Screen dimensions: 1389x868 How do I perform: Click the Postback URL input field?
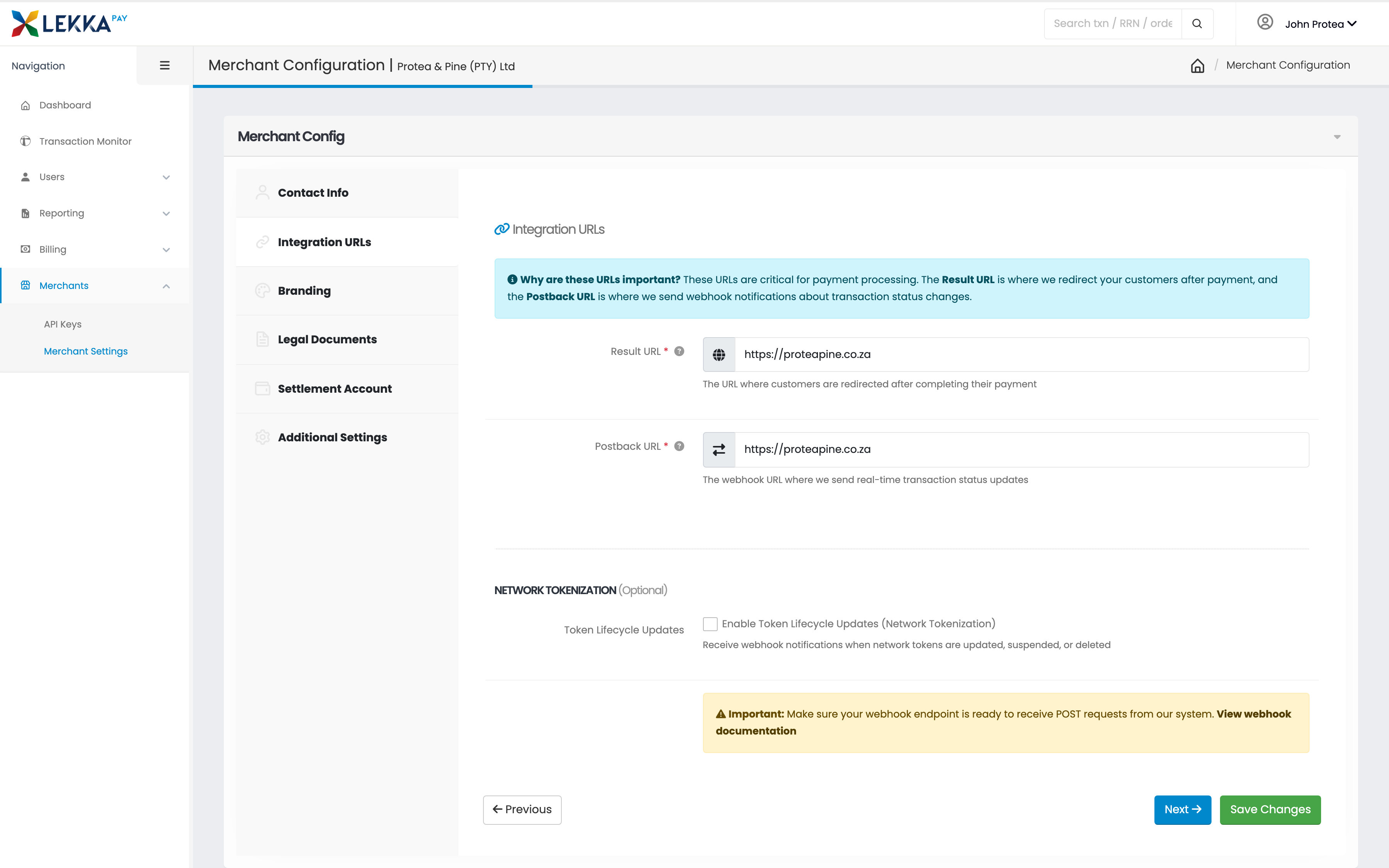(1021, 449)
